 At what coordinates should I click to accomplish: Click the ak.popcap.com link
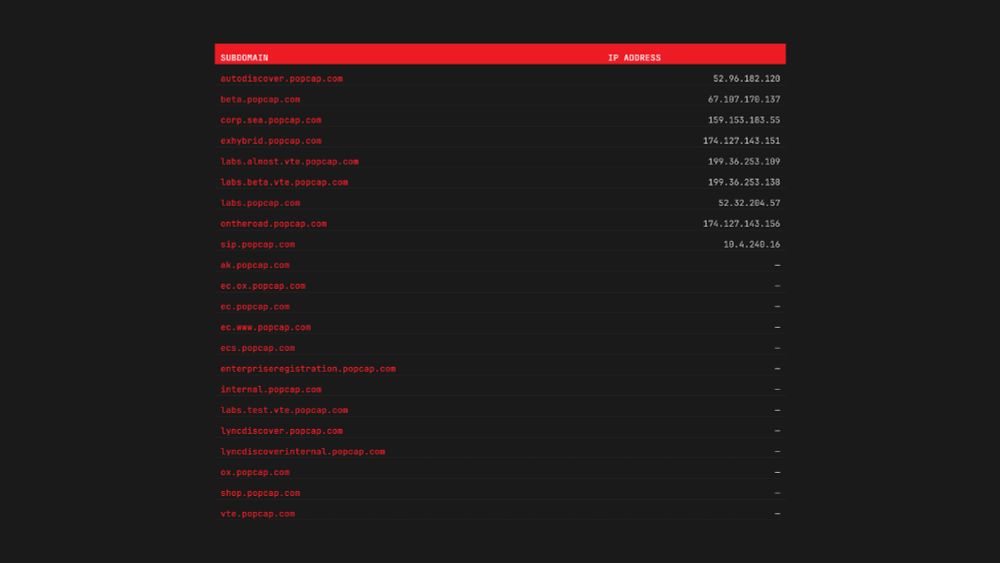(255, 265)
